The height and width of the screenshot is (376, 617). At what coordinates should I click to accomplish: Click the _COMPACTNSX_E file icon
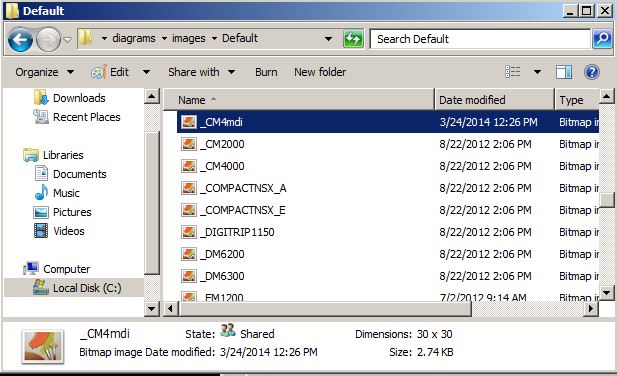coord(188,210)
